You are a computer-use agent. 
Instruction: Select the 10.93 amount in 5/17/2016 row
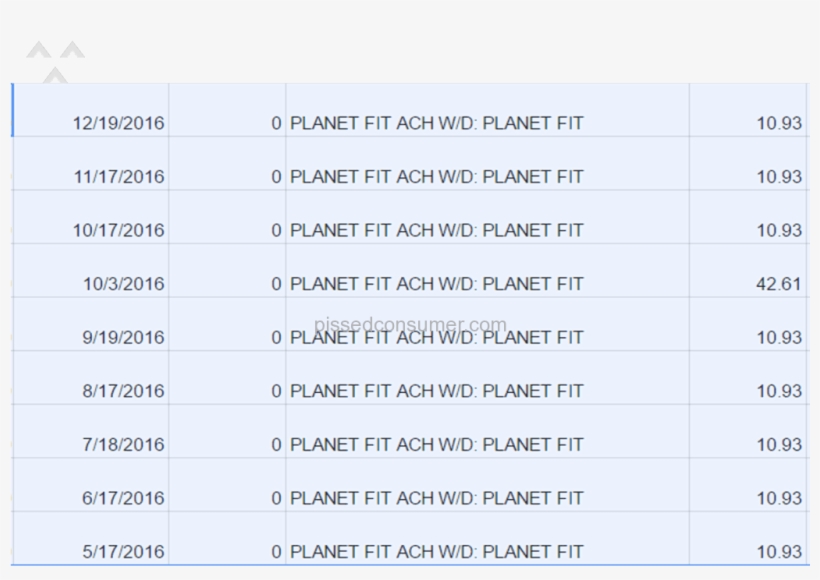(x=778, y=552)
